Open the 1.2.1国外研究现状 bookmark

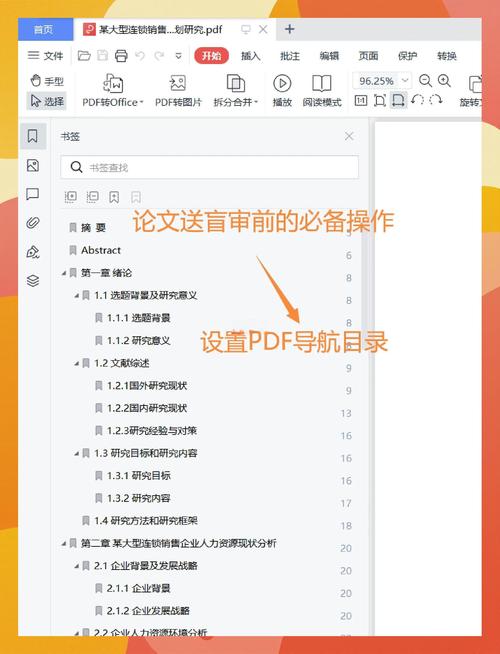pos(147,385)
